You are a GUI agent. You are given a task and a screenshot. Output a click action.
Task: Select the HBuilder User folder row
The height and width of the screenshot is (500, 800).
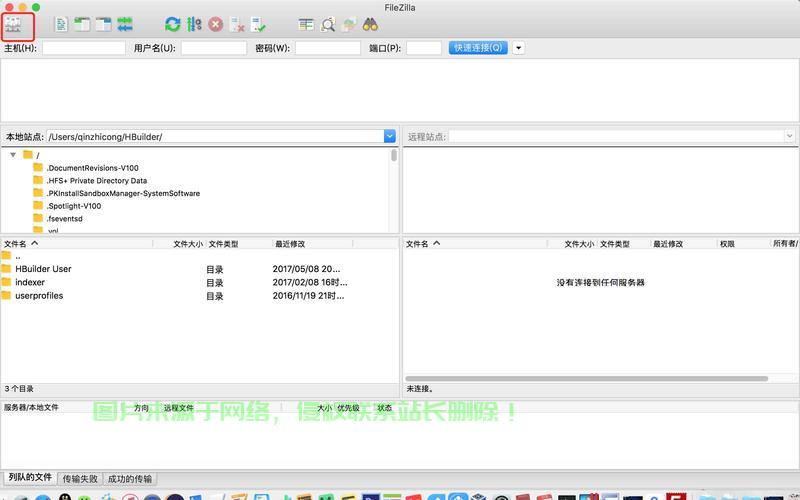pos(199,269)
